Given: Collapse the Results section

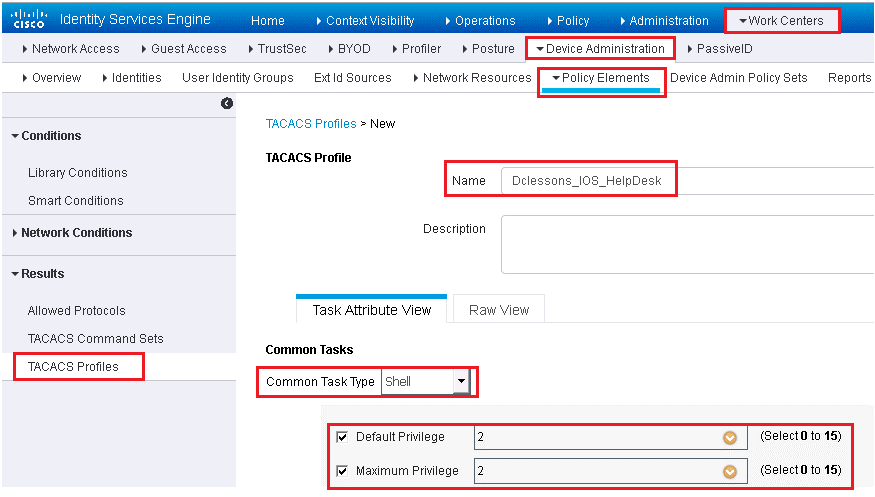Looking at the screenshot, I should pos(38,274).
